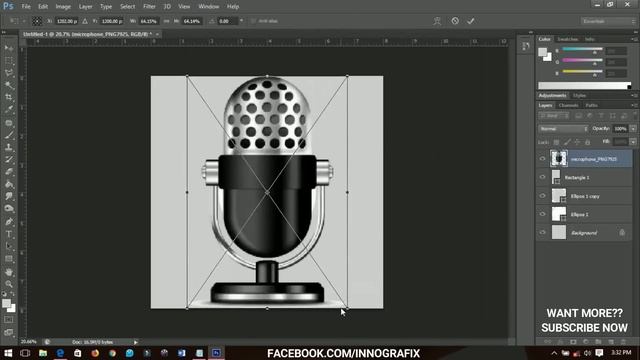Image resolution: width=640 pixels, height=360 pixels.
Task: Select the Paint Bucket tool
Action: [x=9, y=184]
